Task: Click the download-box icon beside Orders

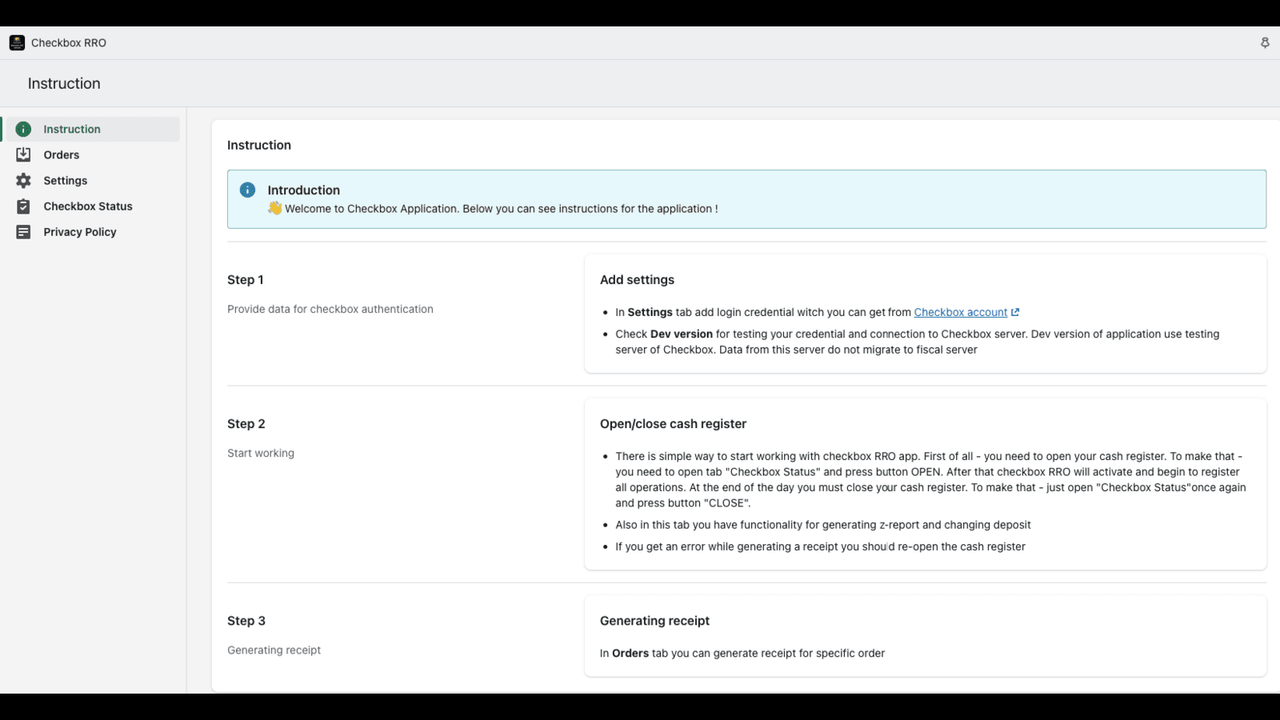Action: click(x=23, y=155)
